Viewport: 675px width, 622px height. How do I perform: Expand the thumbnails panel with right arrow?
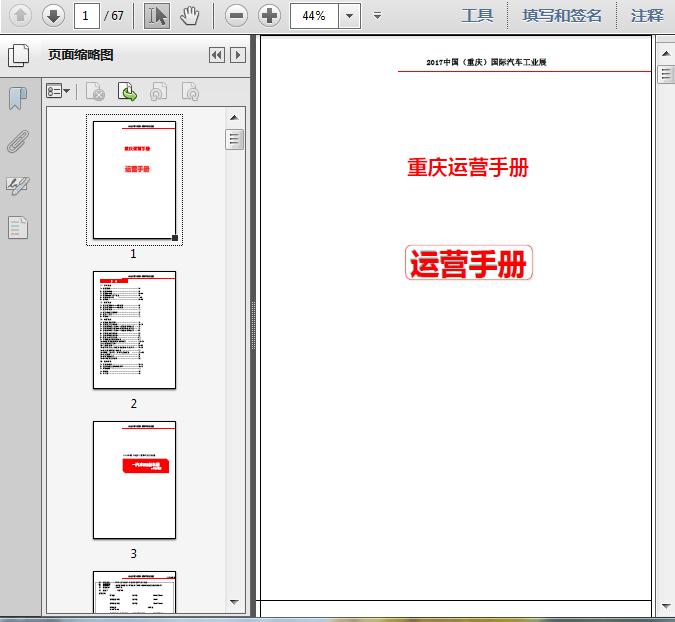[x=238, y=55]
